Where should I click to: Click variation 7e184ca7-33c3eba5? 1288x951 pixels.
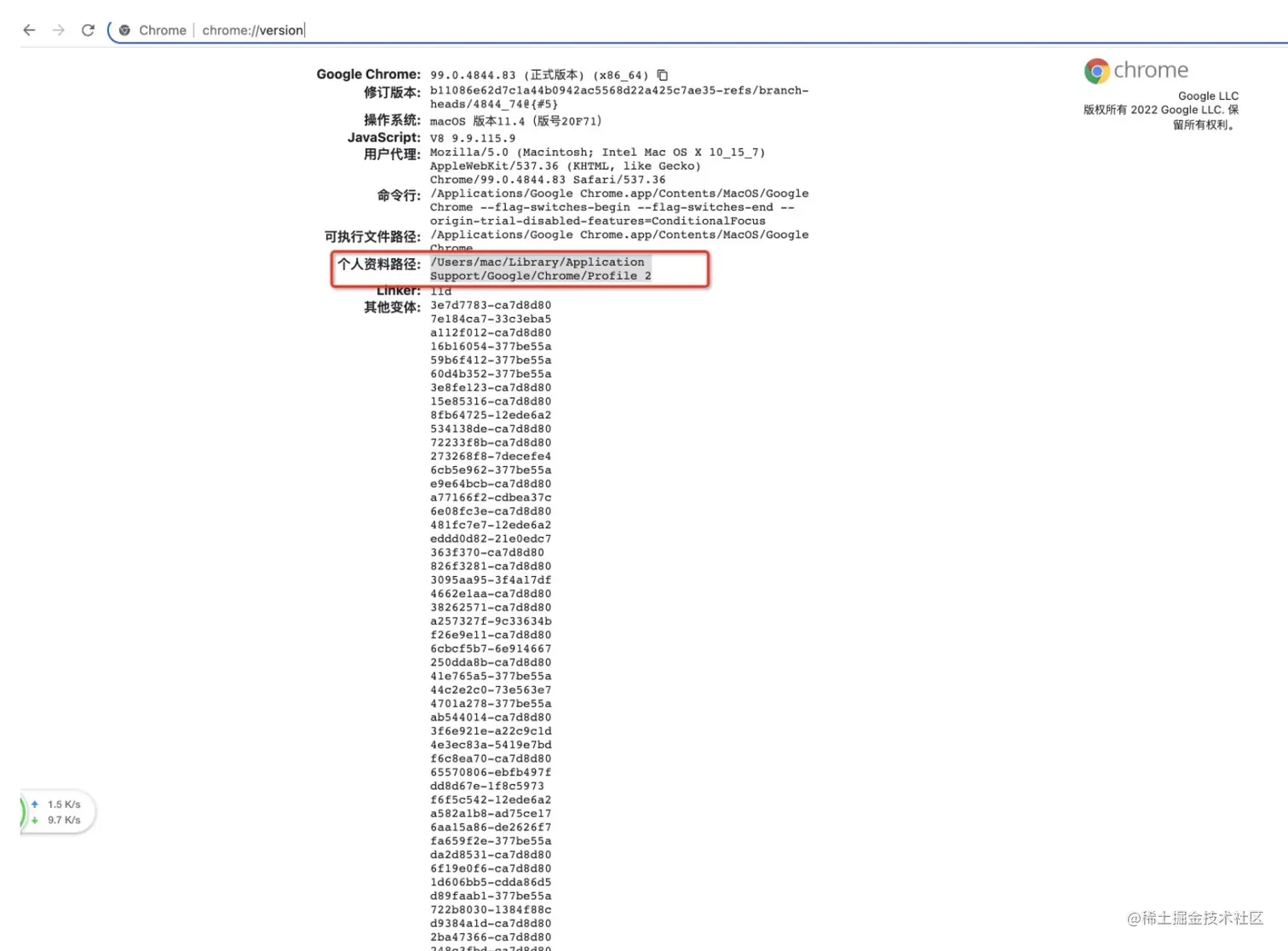[491, 319]
